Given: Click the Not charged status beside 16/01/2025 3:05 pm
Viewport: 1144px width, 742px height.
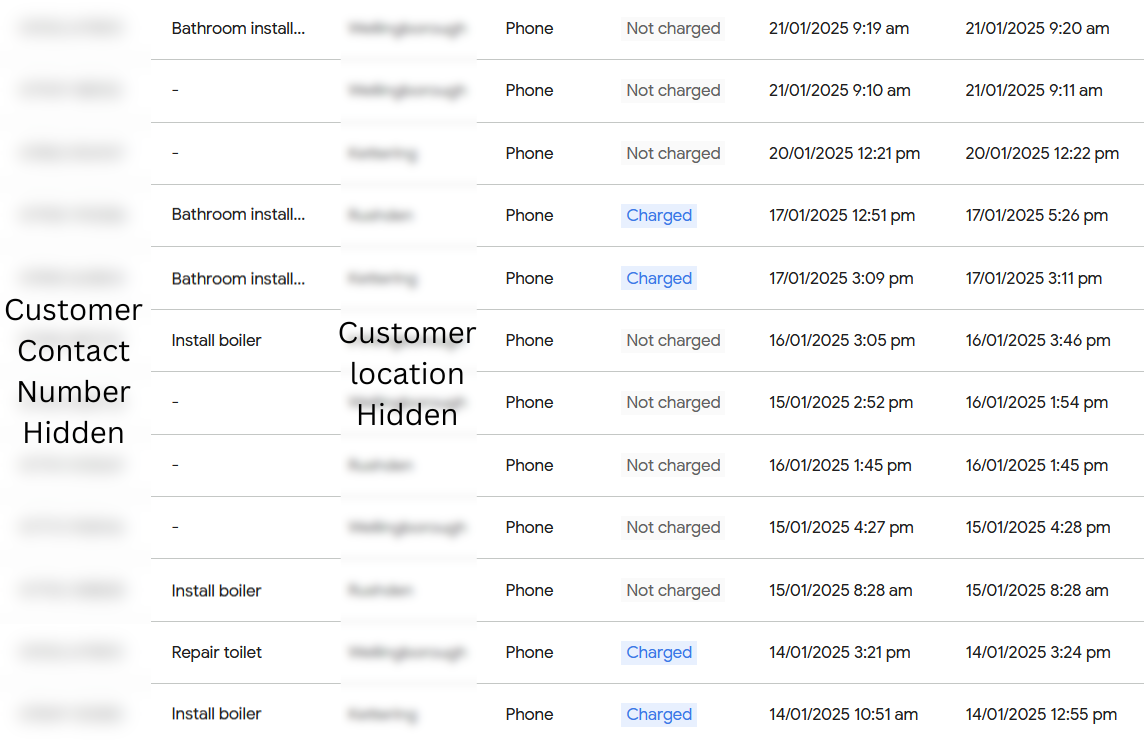Looking at the screenshot, I should 673,340.
